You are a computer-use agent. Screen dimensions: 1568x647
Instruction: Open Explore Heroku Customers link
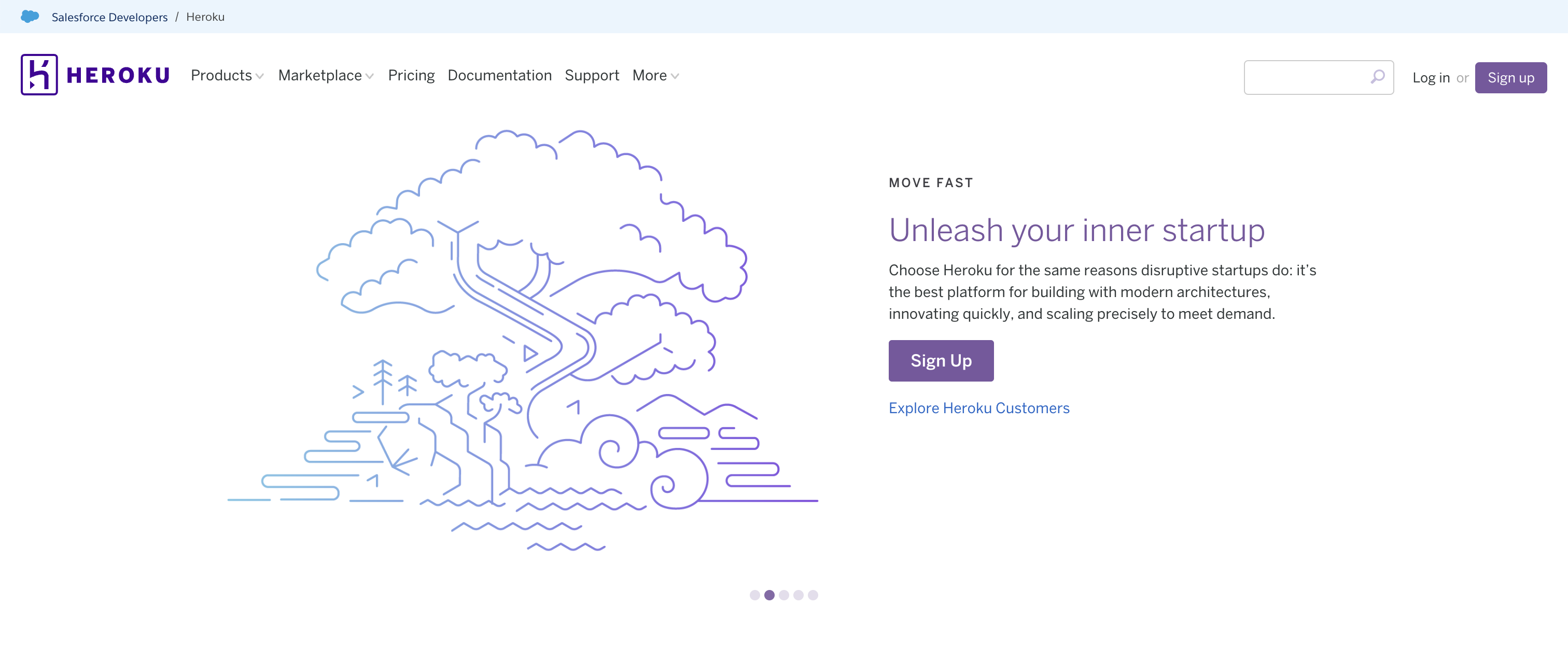(x=979, y=409)
